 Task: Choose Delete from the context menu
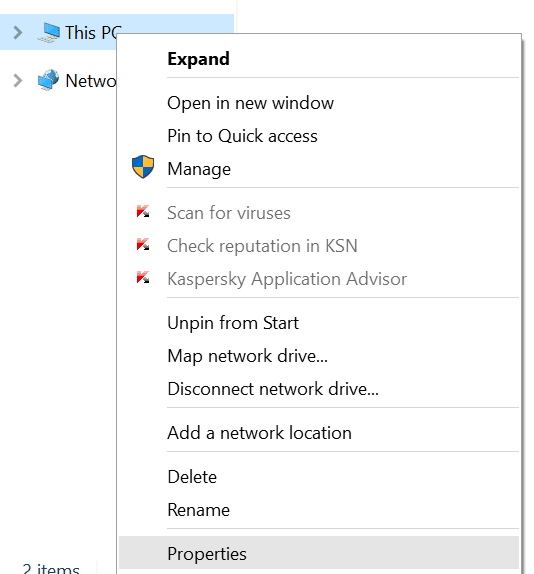point(319,477)
